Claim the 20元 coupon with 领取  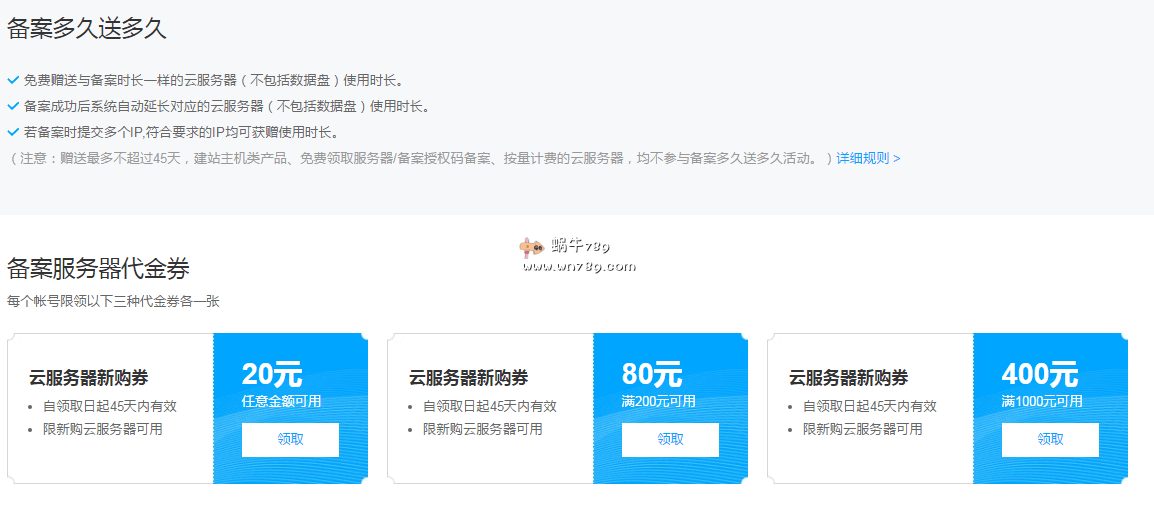coord(290,439)
